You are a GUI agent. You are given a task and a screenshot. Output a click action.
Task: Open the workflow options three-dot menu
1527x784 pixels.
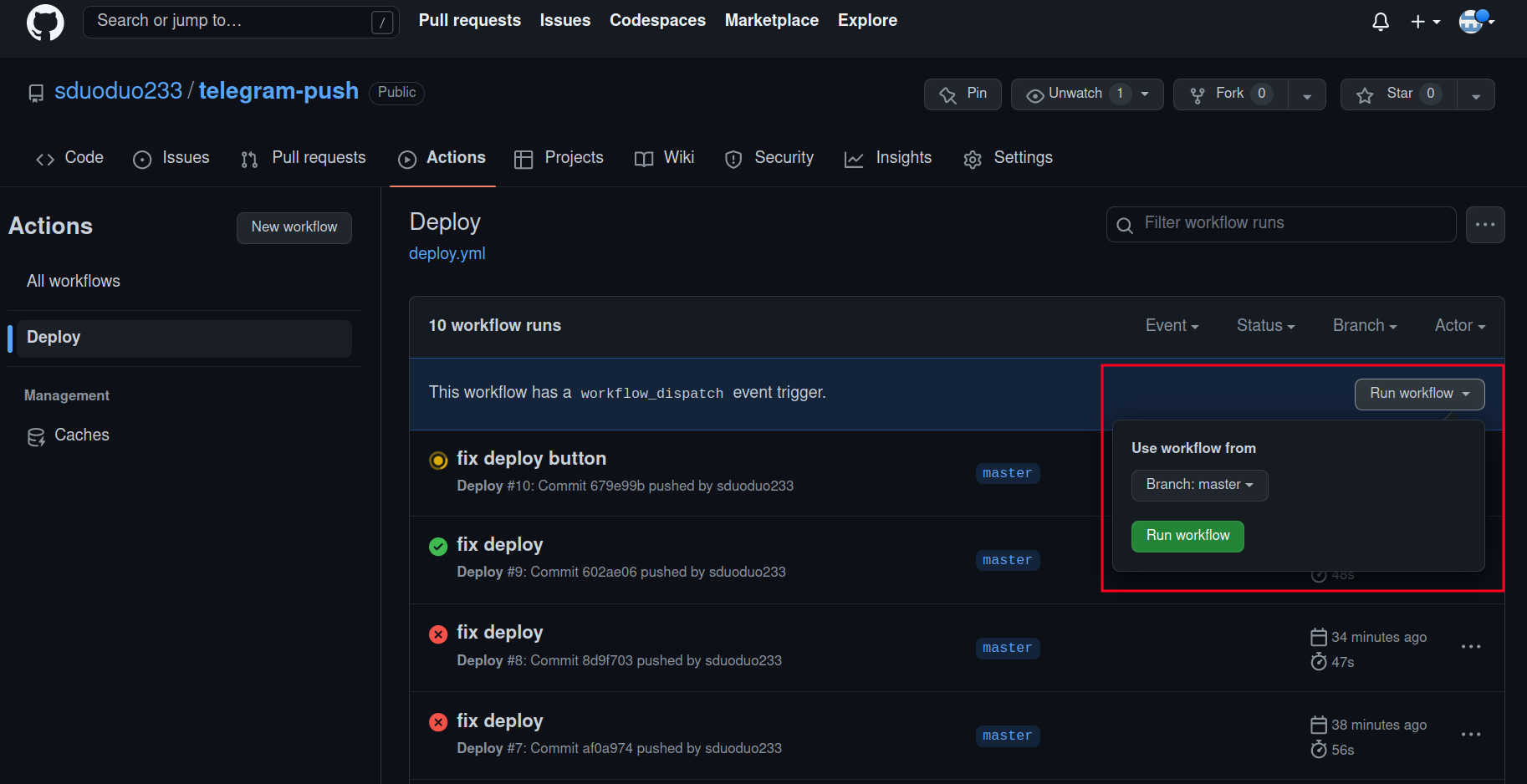[1485, 224]
